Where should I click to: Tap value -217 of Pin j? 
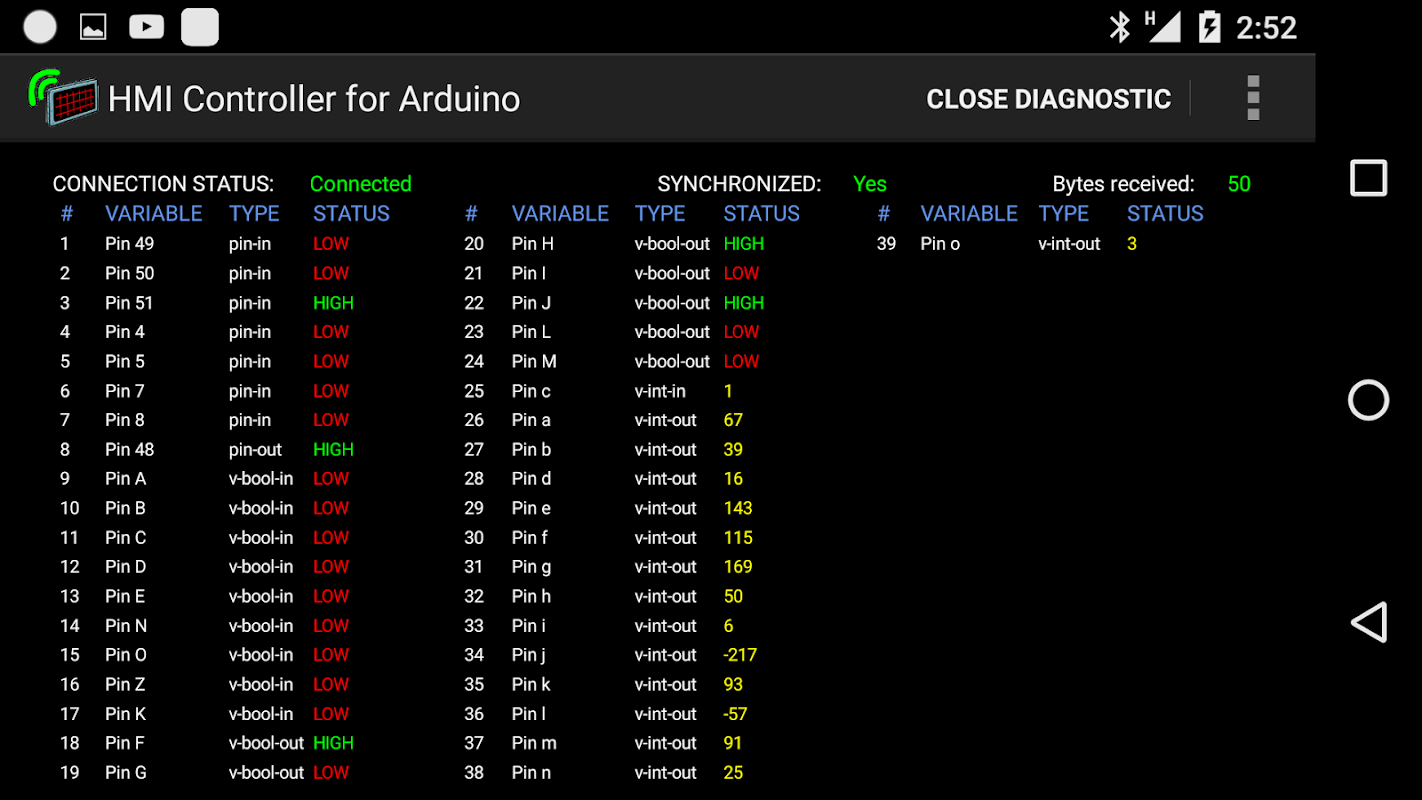740,655
